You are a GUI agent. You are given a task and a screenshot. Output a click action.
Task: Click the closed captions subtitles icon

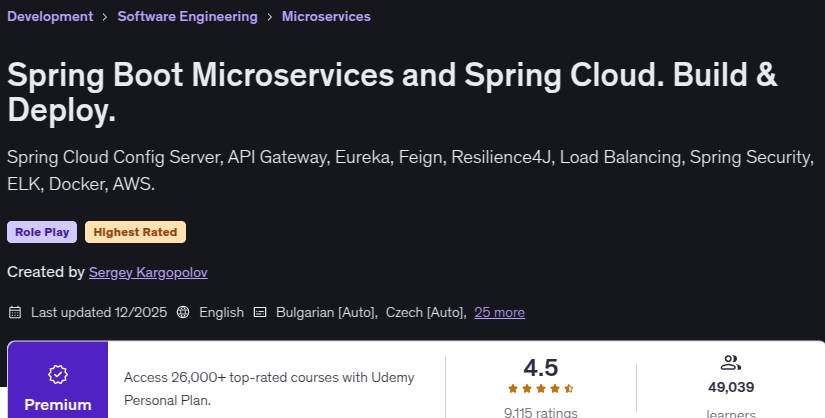point(260,312)
